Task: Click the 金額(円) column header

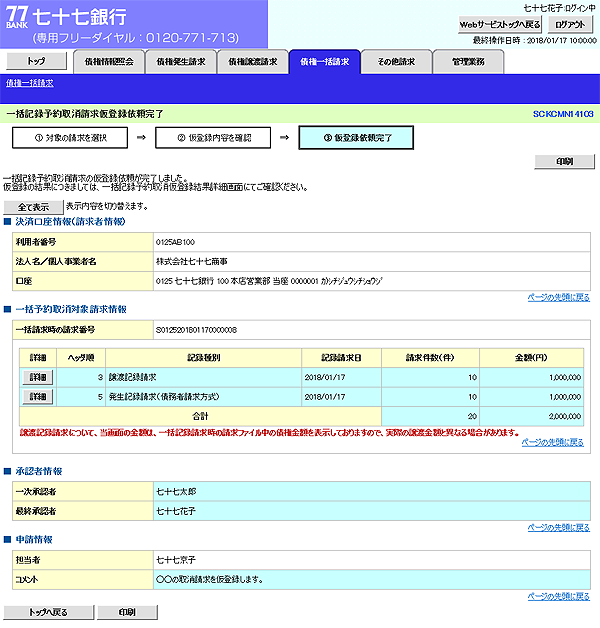Action: click(x=532, y=358)
